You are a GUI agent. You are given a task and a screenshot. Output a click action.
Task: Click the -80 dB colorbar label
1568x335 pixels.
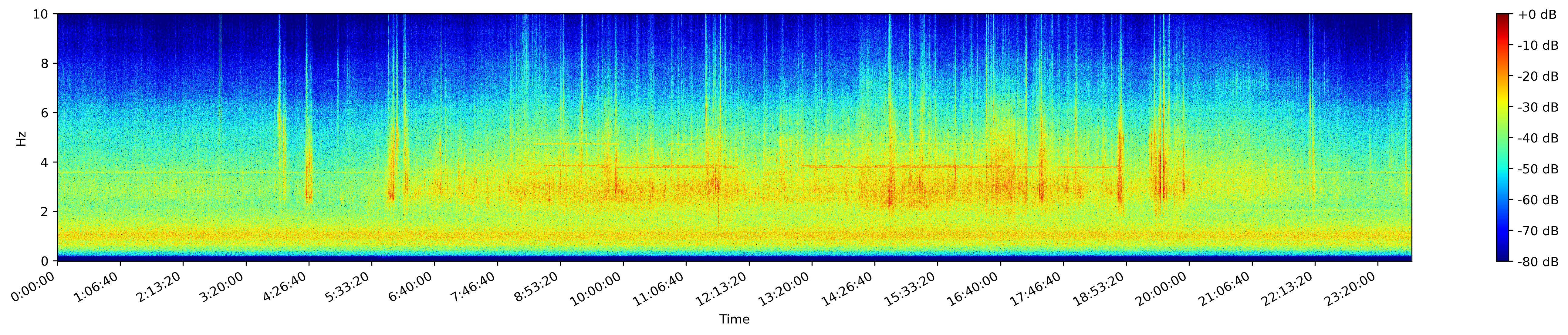(x=1538, y=262)
